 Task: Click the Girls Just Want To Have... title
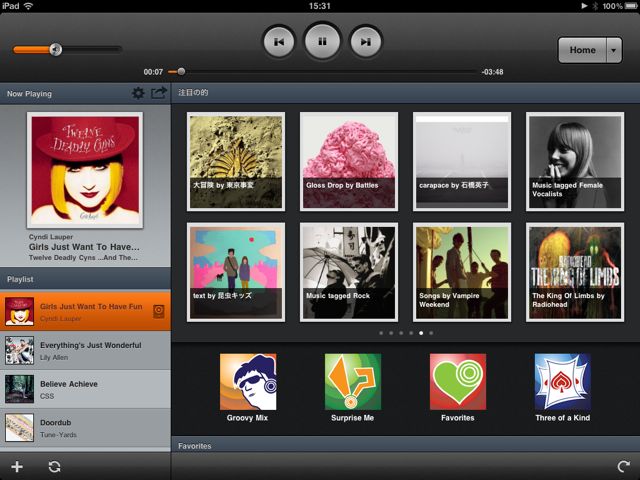[x=84, y=247]
